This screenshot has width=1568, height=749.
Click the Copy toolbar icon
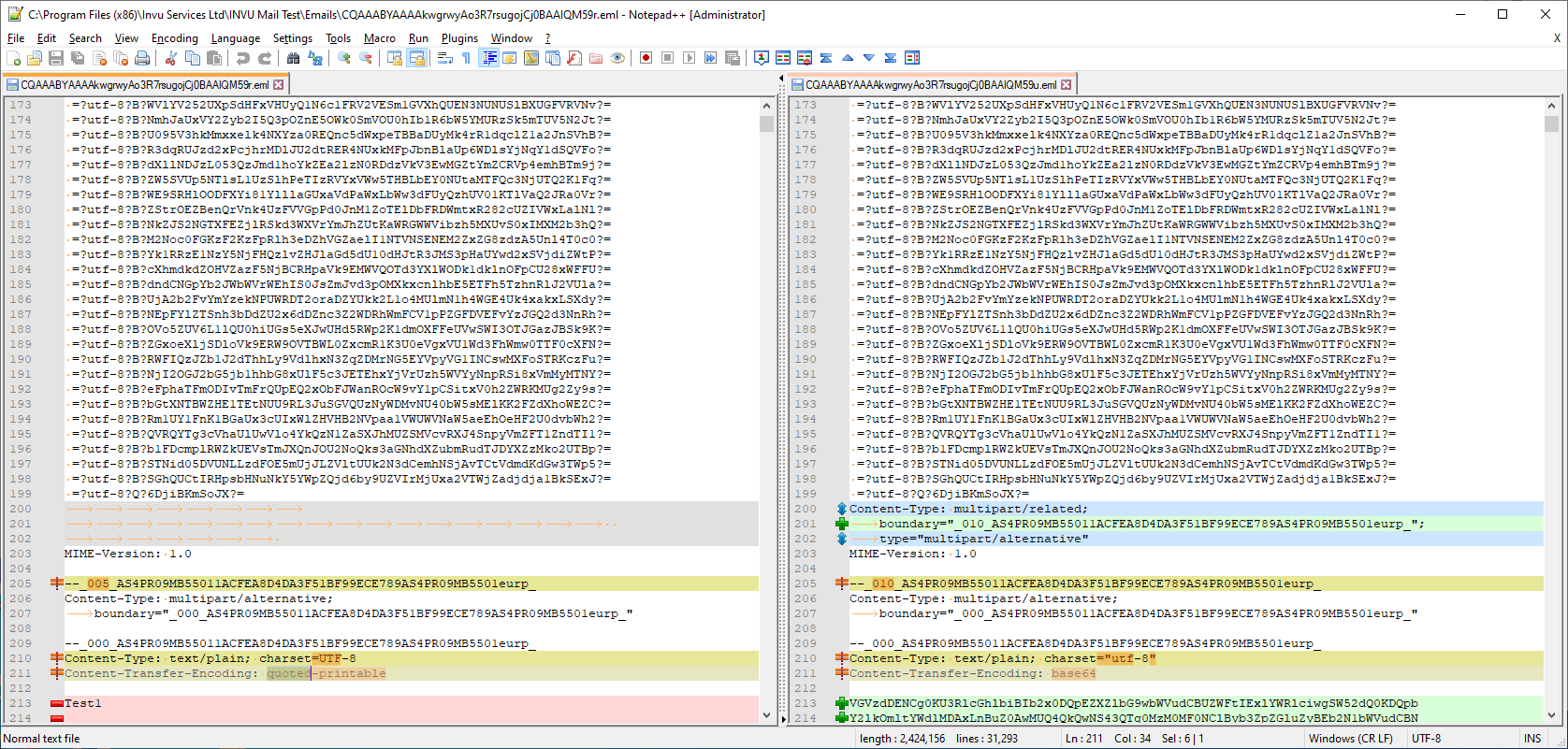(x=193, y=58)
